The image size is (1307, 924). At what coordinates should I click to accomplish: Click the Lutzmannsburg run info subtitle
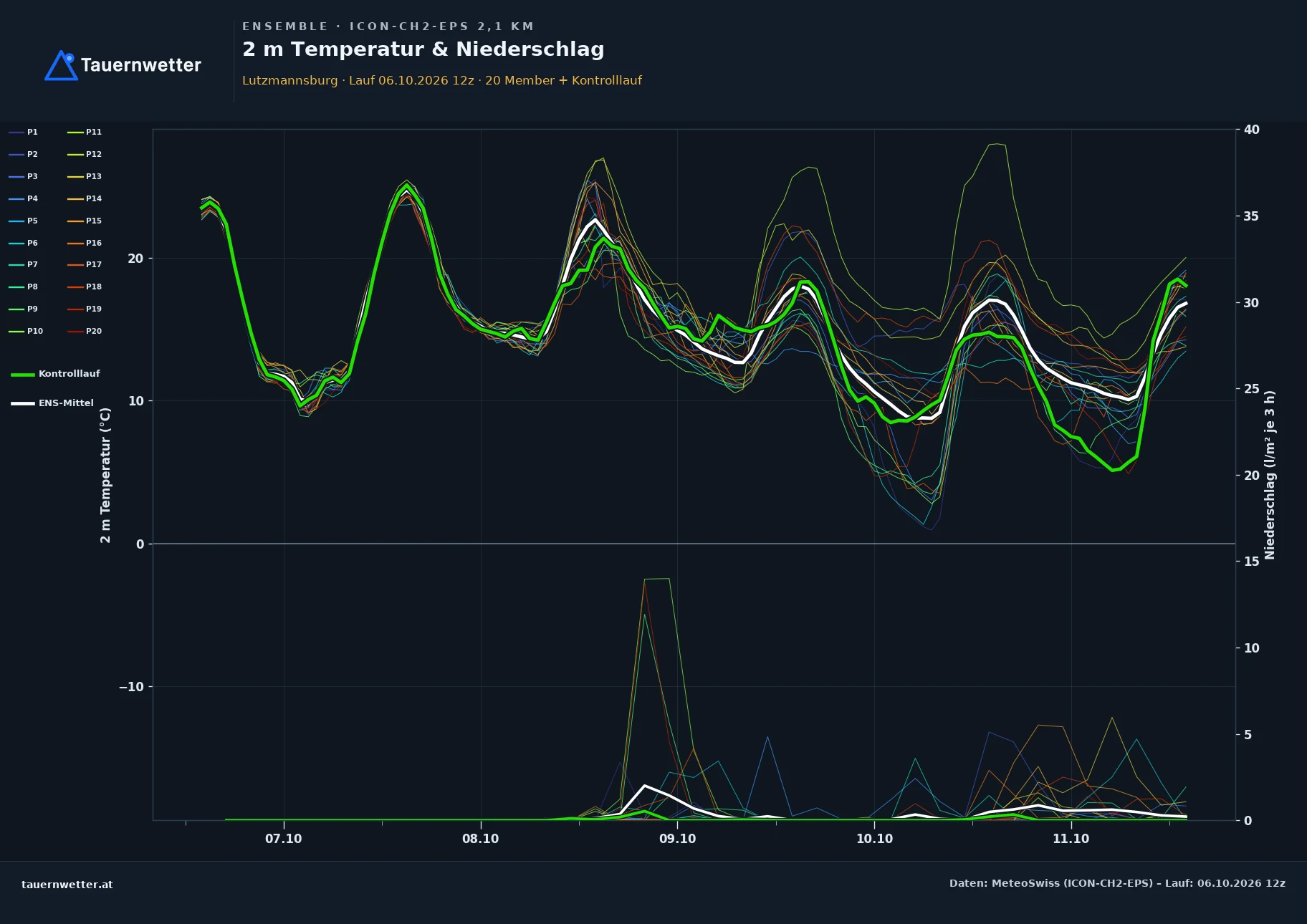(442, 80)
